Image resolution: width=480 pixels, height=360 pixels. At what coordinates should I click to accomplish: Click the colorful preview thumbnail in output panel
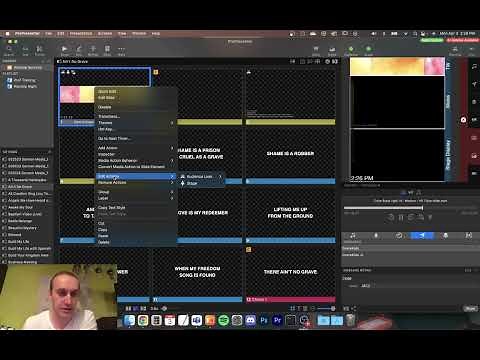(397, 66)
